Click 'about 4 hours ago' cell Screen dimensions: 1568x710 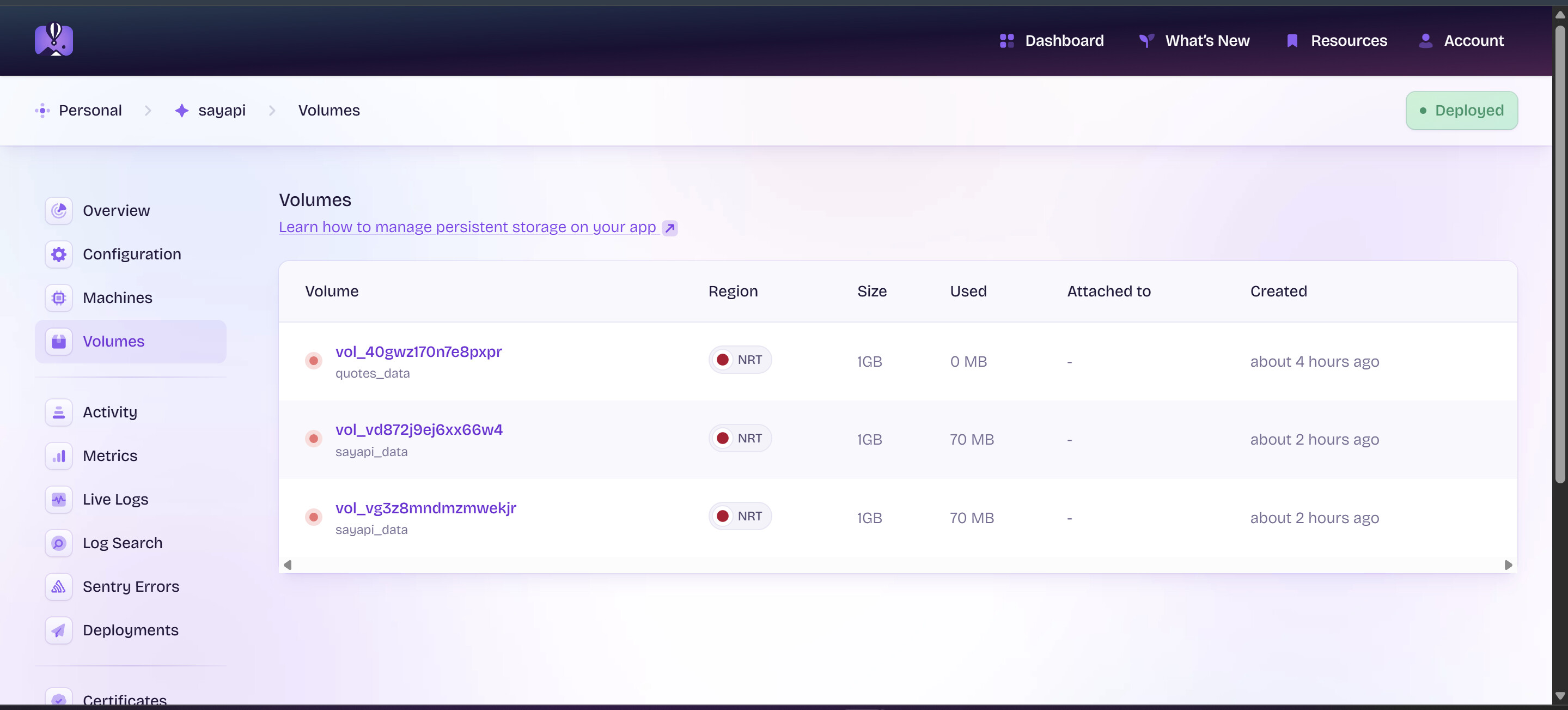pos(1314,361)
